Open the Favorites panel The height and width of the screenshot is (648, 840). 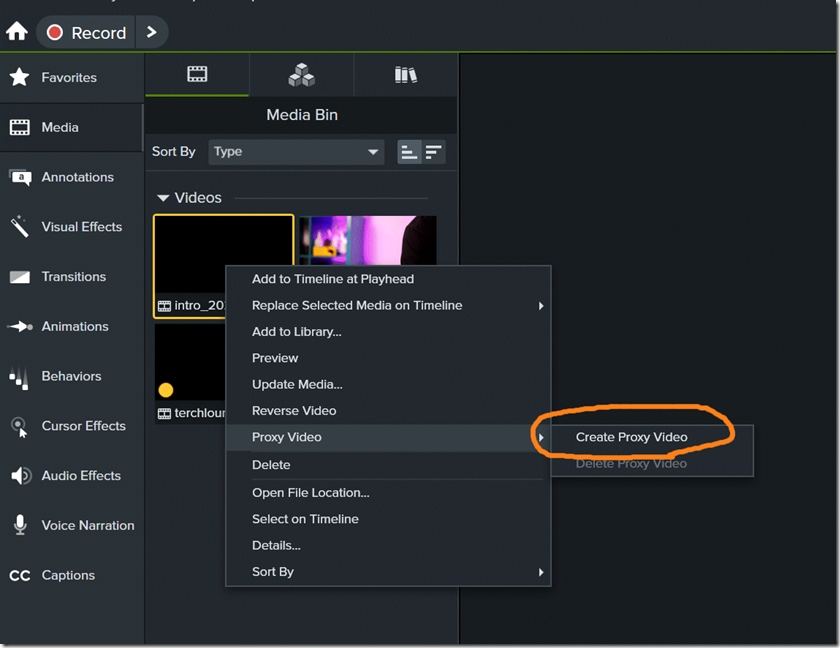pos(72,78)
